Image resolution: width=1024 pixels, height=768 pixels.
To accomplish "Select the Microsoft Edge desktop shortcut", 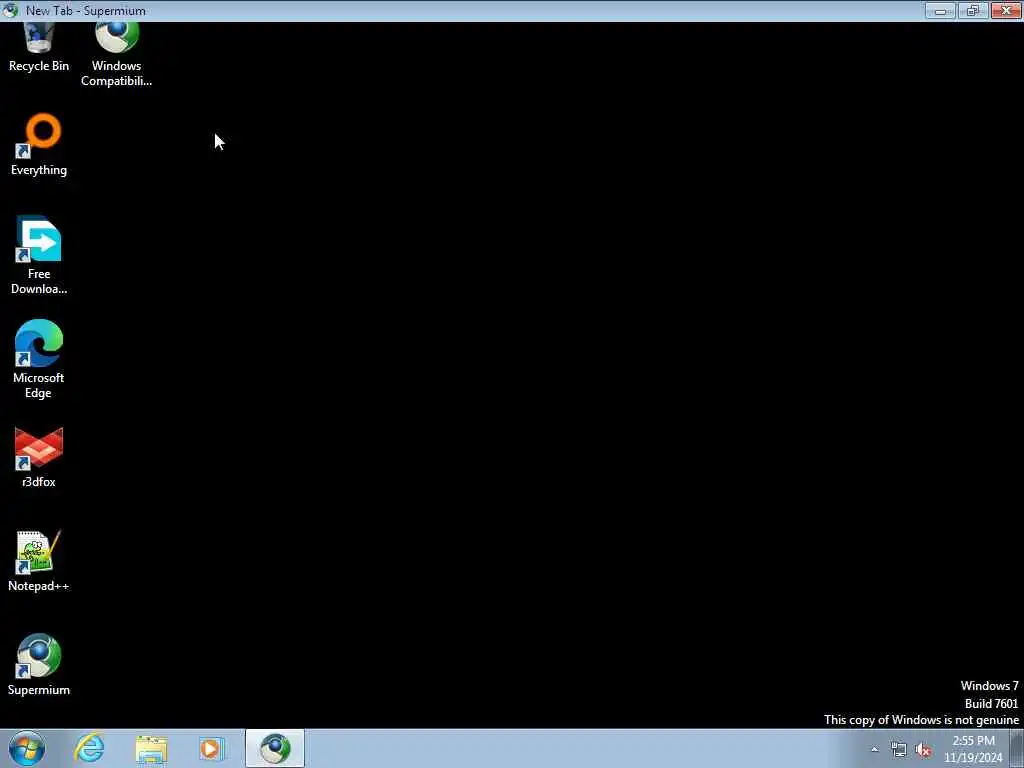I will (x=39, y=359).
